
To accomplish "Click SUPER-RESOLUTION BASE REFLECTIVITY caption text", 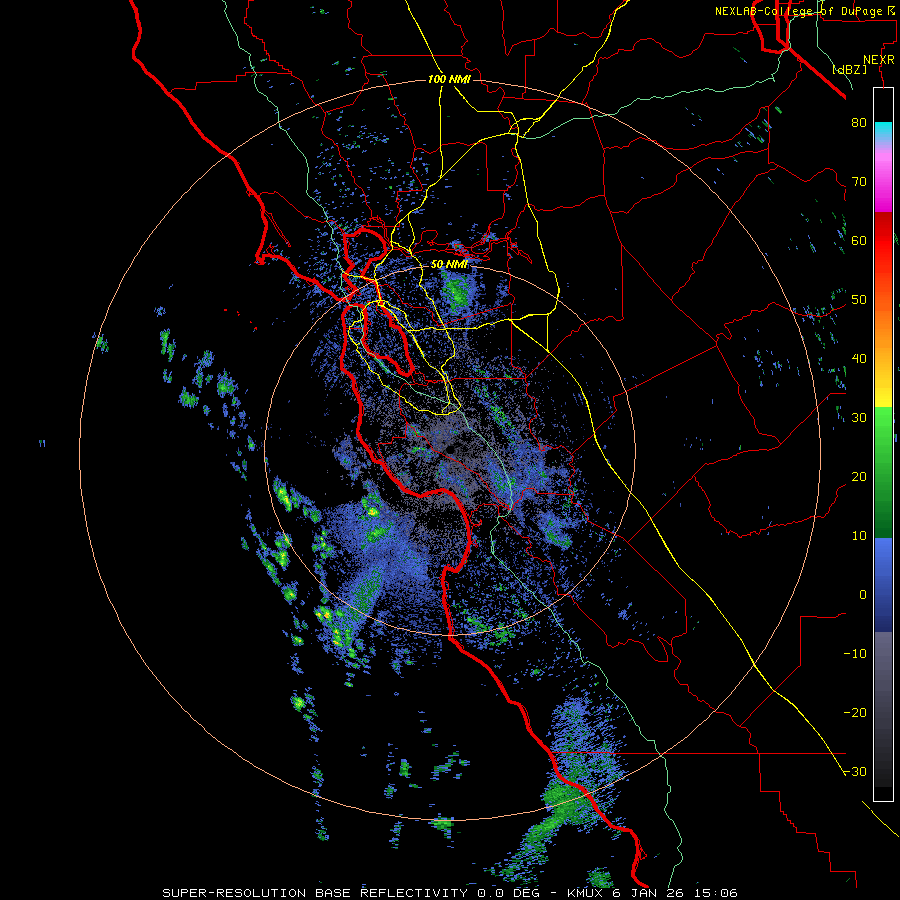I will 315,893.
